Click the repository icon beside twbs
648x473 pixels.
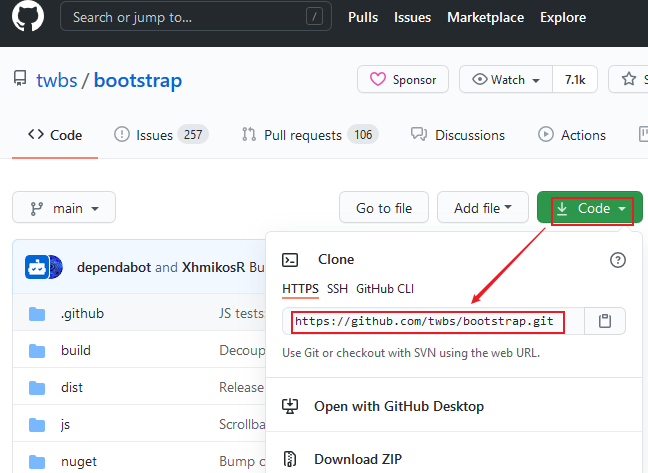pyautogui.click(x=20, y=78)
